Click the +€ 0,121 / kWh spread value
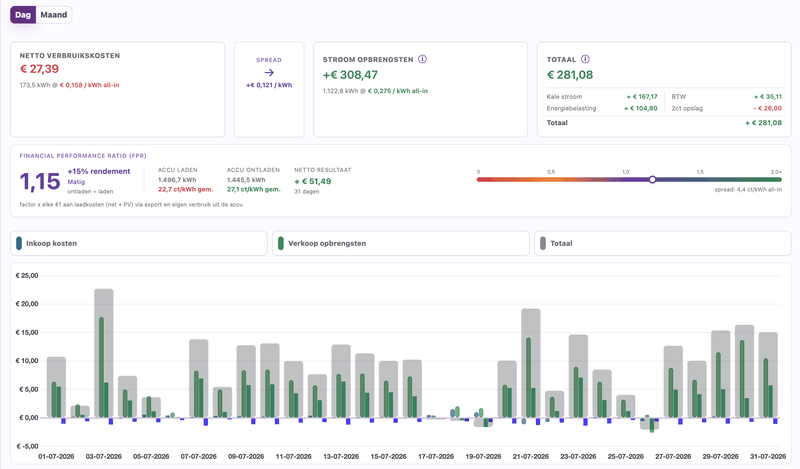Screen dimensions: 800x469 coord(269,85)
